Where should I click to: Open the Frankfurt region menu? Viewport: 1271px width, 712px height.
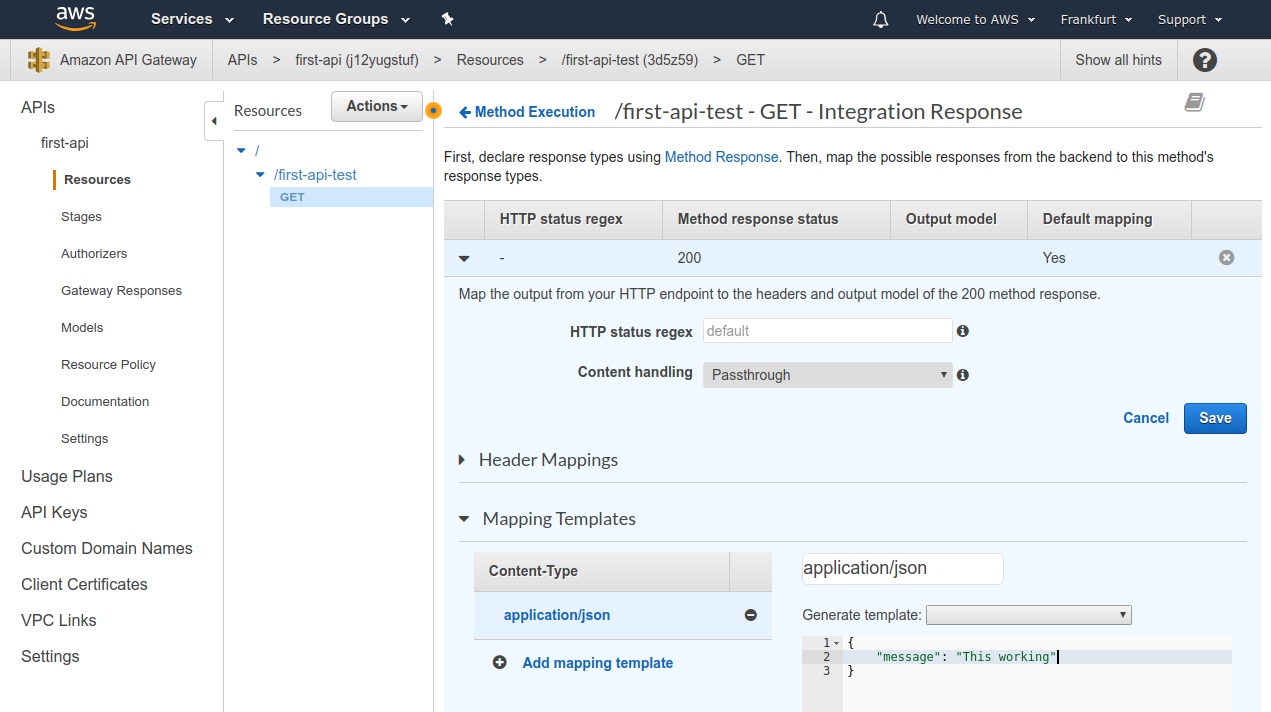(1096, 19)
